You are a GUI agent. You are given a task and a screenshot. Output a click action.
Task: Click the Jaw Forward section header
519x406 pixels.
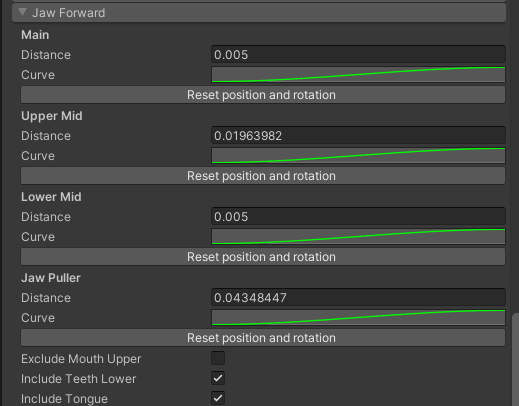click(259, 13)
